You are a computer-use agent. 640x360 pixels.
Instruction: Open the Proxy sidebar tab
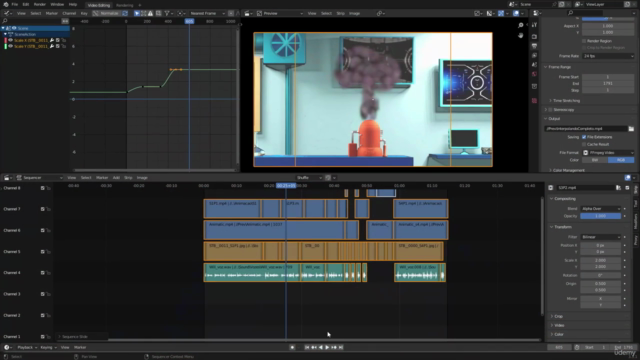click(x=636, y=240)
